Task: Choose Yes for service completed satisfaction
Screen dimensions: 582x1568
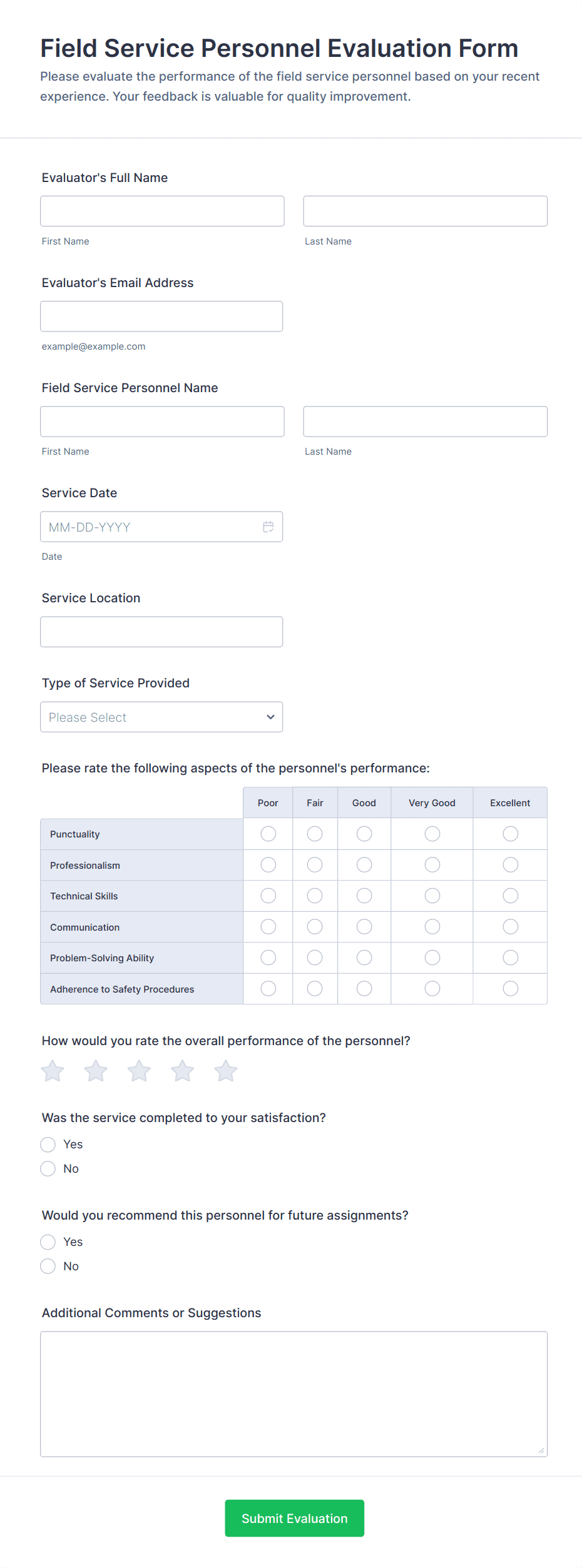Action: point(48,1145)
